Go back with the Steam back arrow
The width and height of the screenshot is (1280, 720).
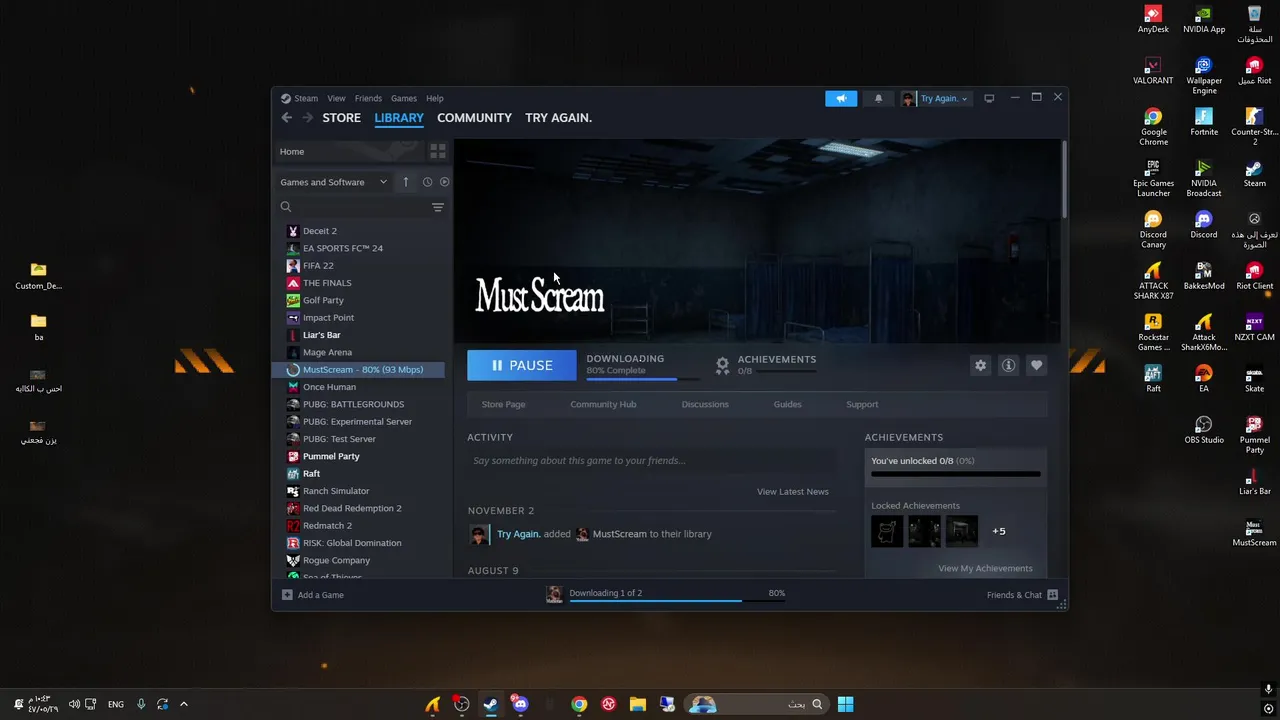[287, 118]
